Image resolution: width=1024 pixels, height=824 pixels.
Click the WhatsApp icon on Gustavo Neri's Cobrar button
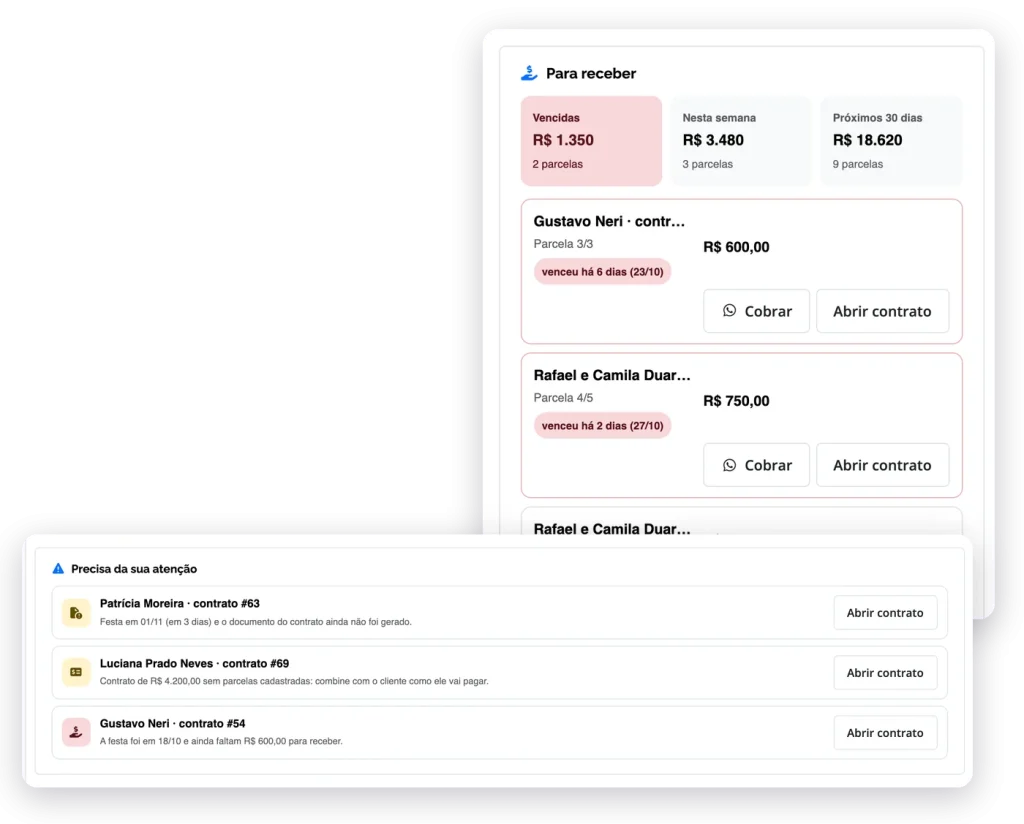[729, 311]
